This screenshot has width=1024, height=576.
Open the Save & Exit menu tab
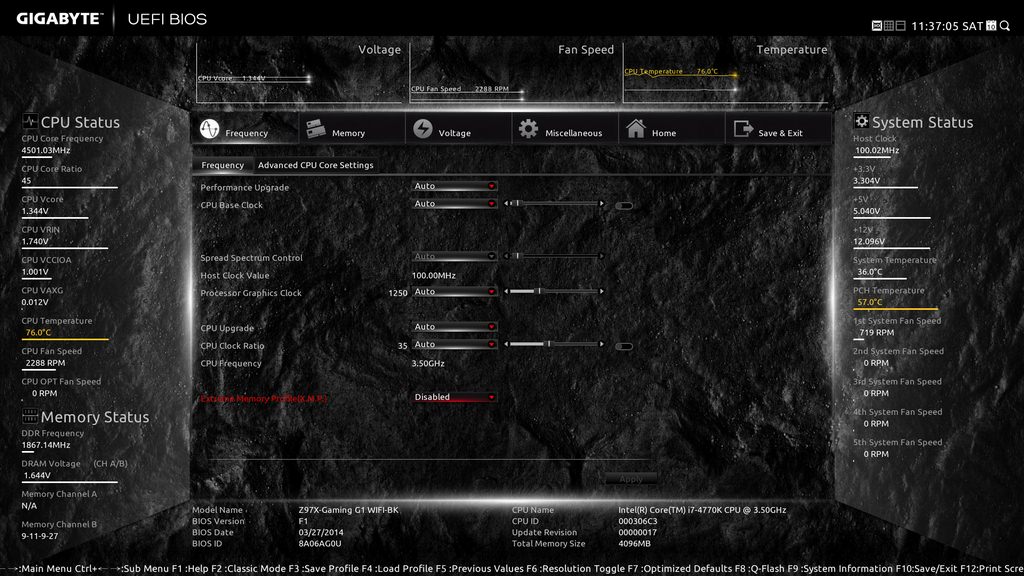[x=778, y=129]
